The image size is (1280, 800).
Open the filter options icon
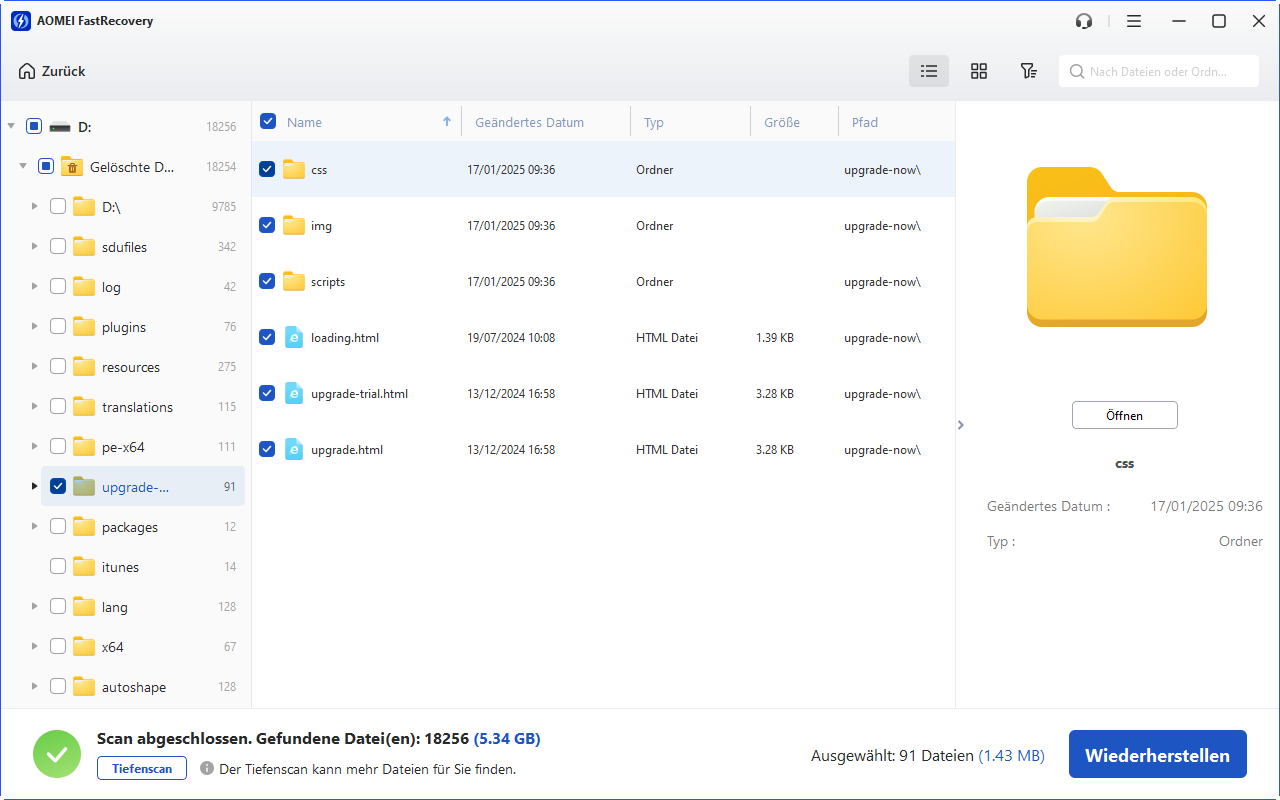(1028, 71)
